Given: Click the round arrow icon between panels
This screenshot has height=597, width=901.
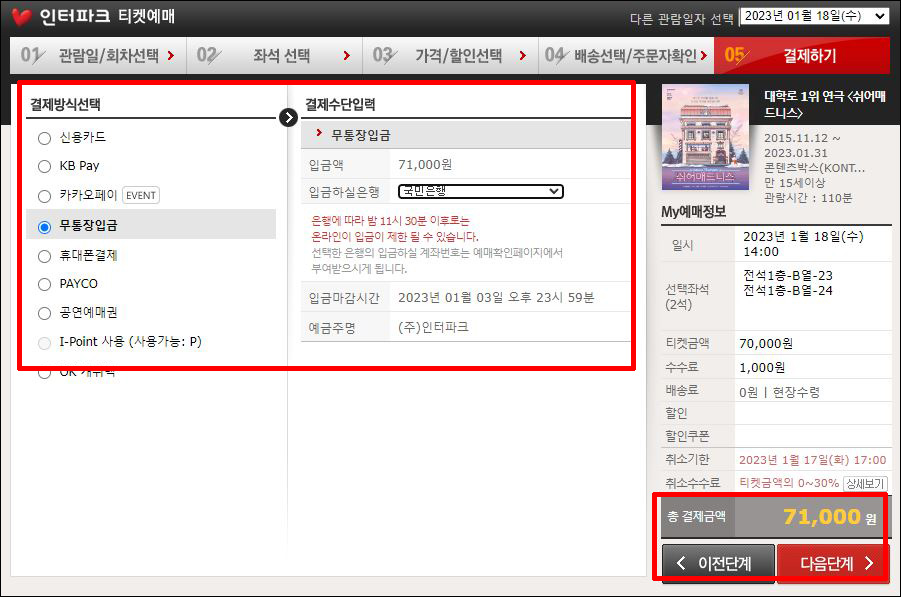Looking at the screenshot, I should [288, 117].
